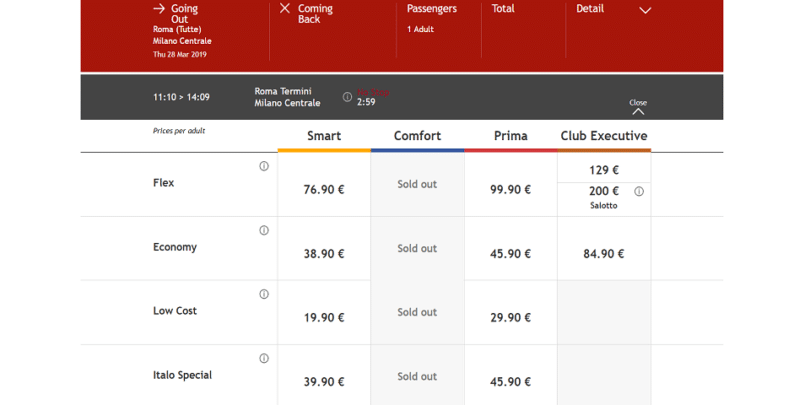The width and height of the screenshot is (810, 405).
Task: Click the Going Out arrow icon
Action: point(159,9)
